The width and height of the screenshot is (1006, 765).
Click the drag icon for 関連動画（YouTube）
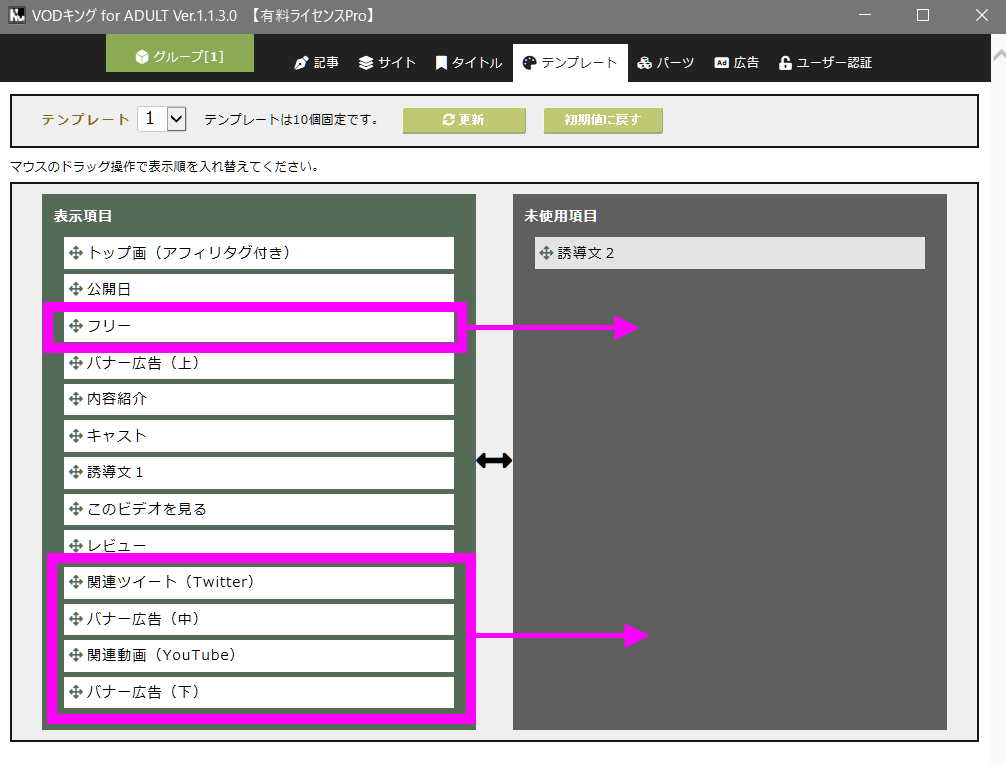coord(76,656)
